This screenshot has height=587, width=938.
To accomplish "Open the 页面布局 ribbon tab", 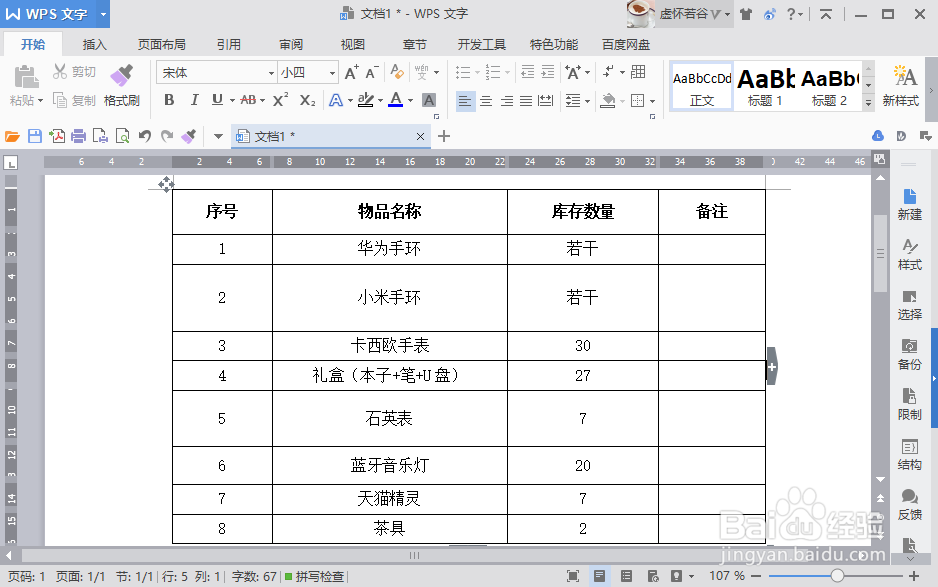I will pos(162,44).
